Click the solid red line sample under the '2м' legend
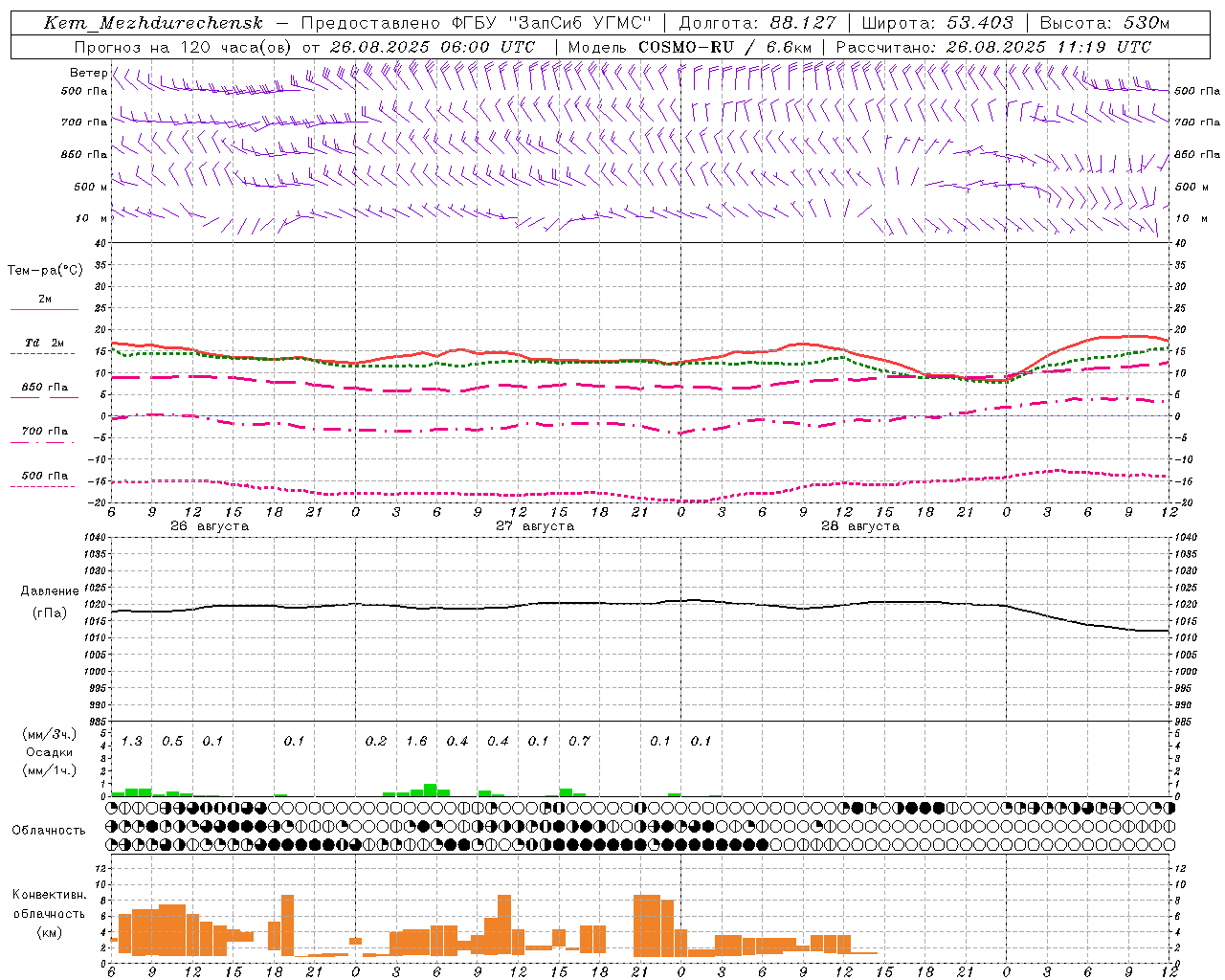1225x980 pixels. tap(44, 309)
